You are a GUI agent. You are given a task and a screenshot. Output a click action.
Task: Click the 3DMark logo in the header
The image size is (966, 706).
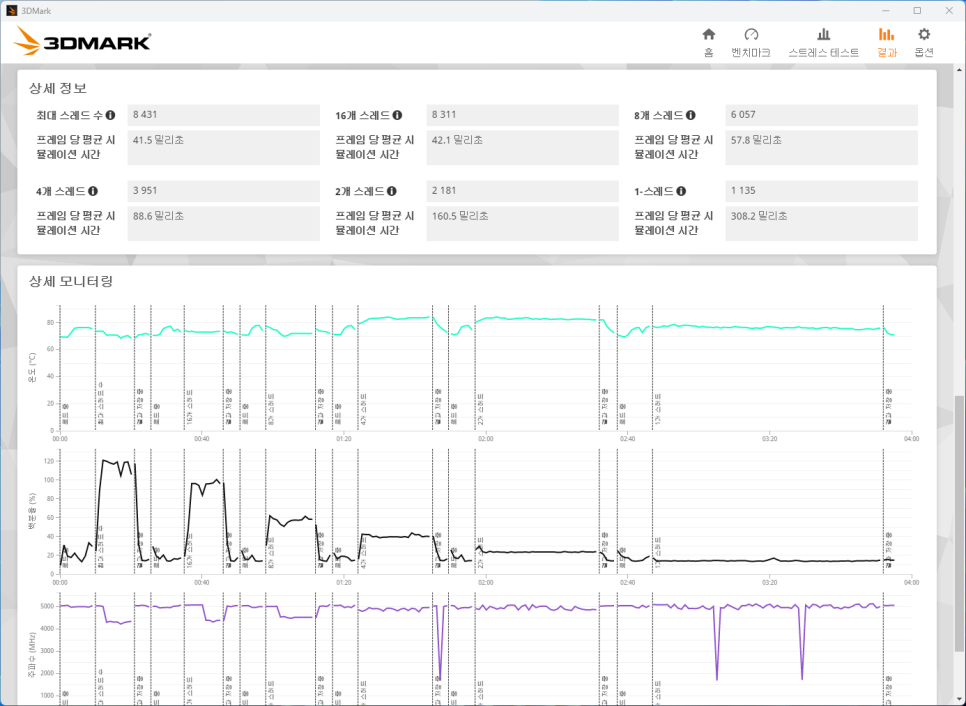point(84,41)
